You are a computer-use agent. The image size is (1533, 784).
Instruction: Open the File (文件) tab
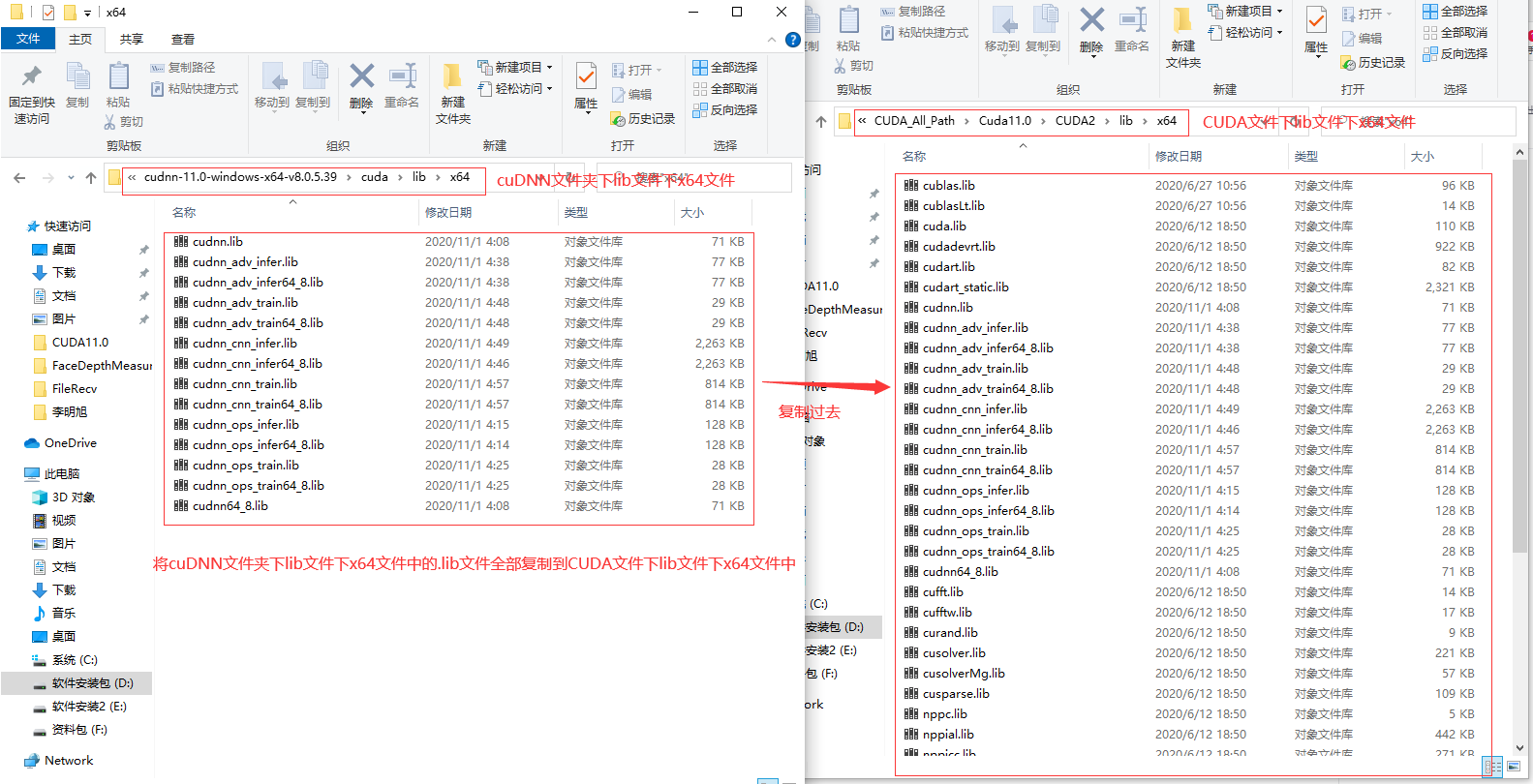coord(28,39)
